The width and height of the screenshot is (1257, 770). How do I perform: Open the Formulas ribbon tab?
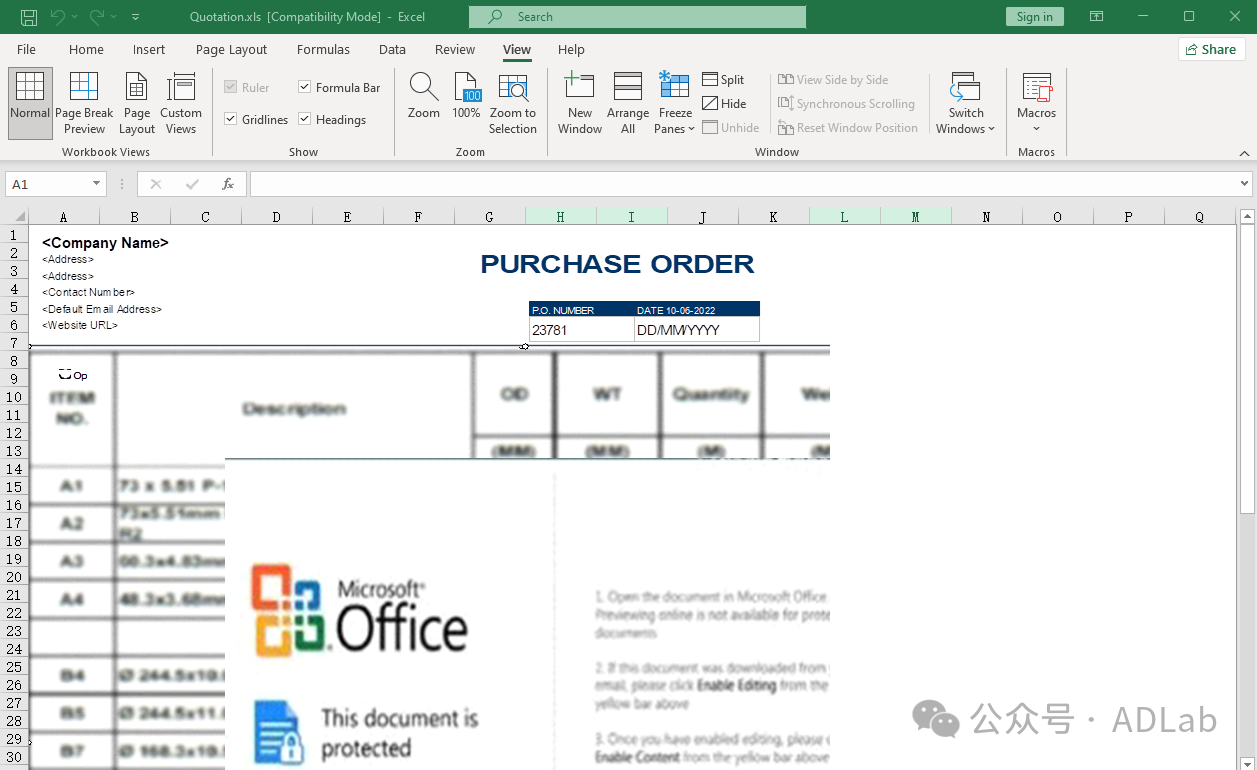click(x=323, y=49)
